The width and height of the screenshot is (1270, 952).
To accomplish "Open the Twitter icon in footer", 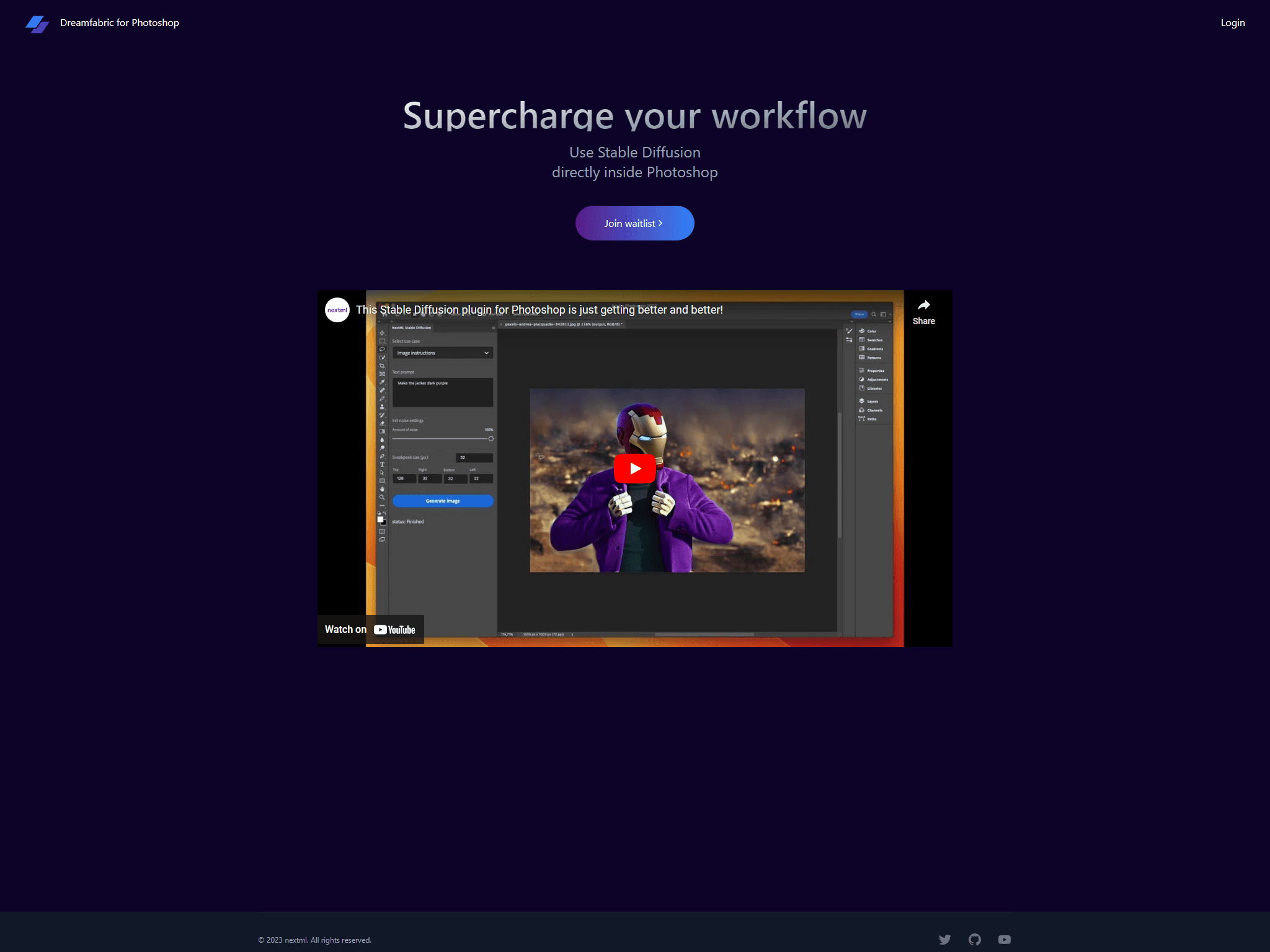I will click(x=944, y=940).
